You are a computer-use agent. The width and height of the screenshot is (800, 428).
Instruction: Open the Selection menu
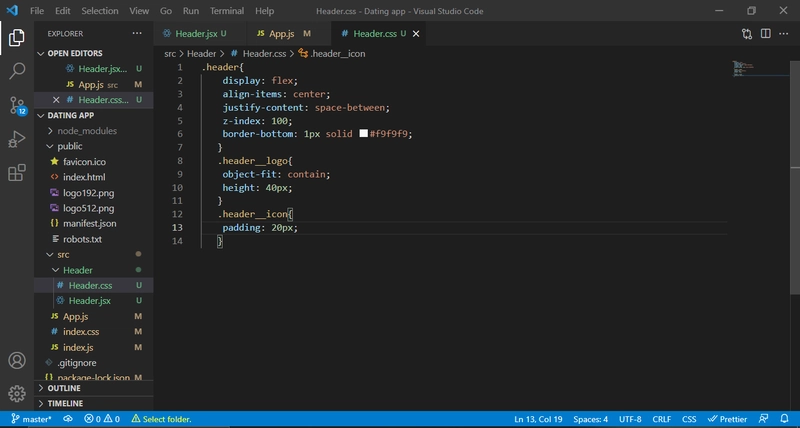[100, 11]
